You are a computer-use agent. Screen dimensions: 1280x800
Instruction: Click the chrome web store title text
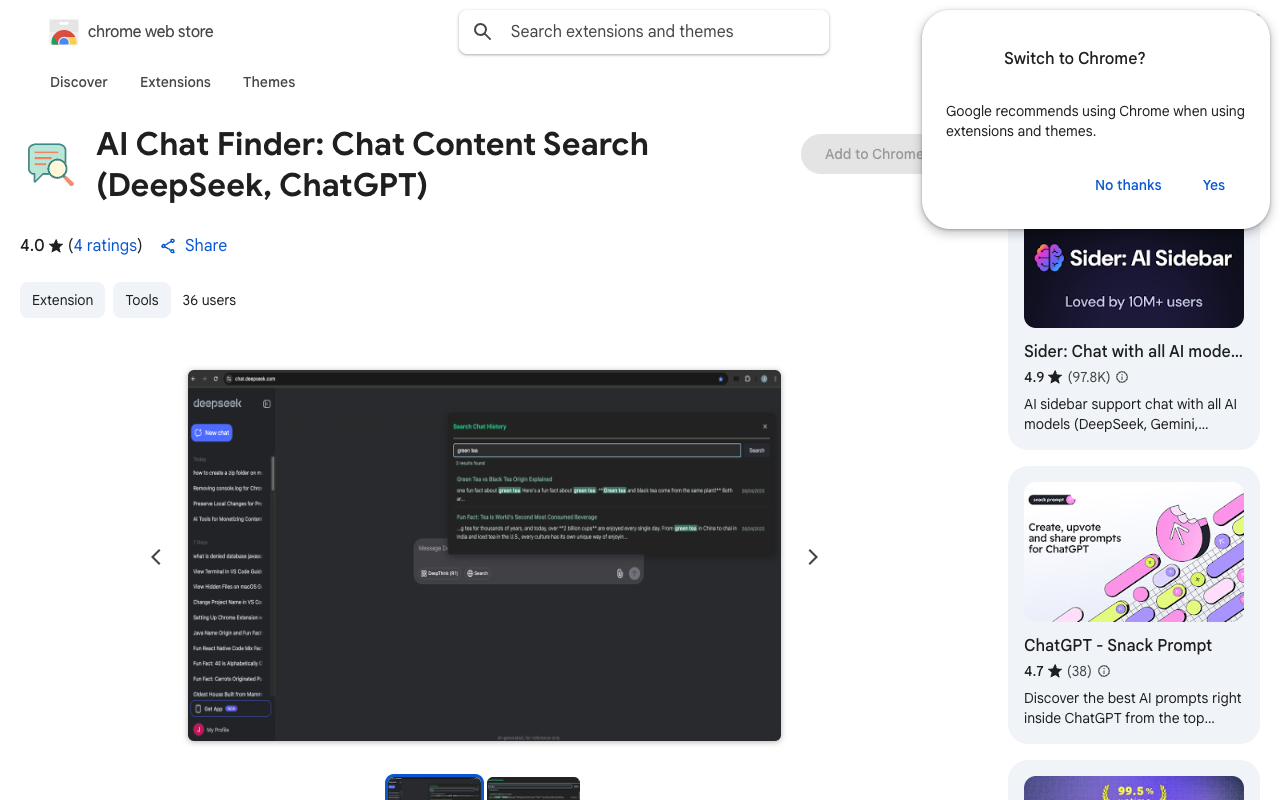point(150,32)
